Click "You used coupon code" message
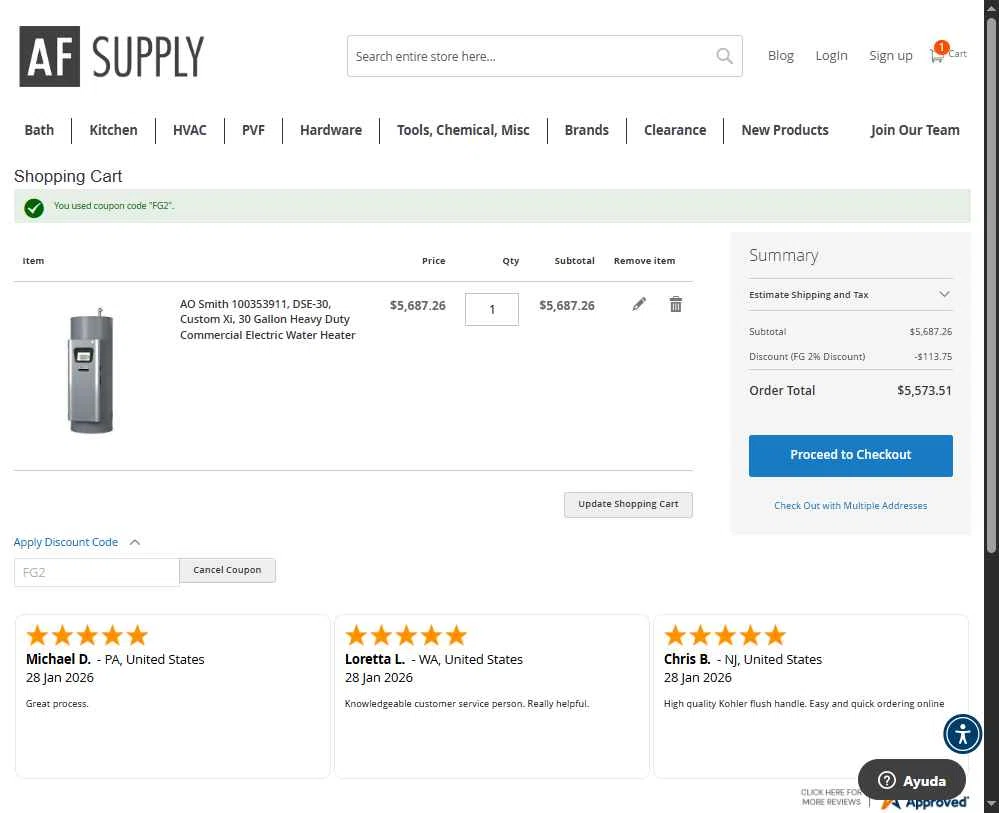Screen dimensions: 999x813 coord(113,206)
